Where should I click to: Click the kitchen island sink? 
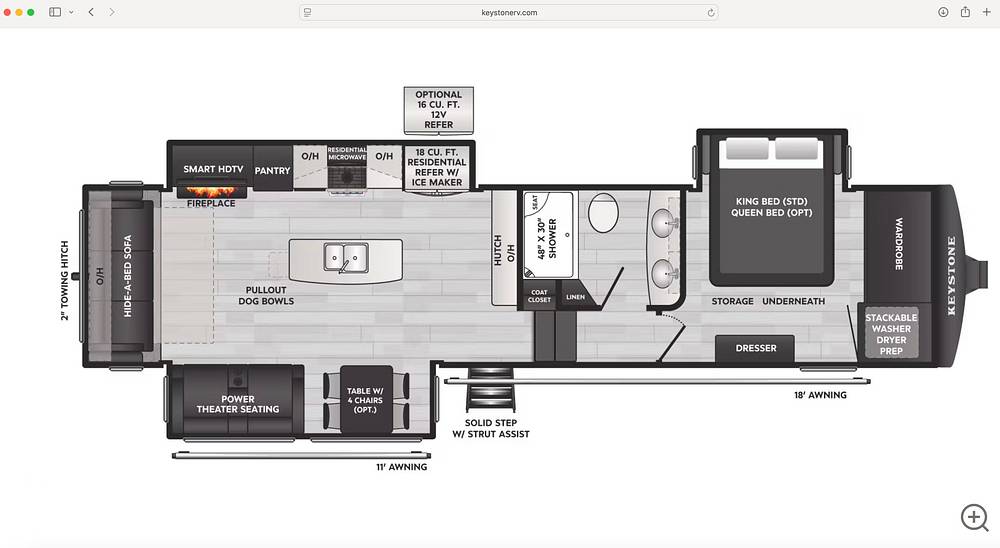[x=345, y=258]
